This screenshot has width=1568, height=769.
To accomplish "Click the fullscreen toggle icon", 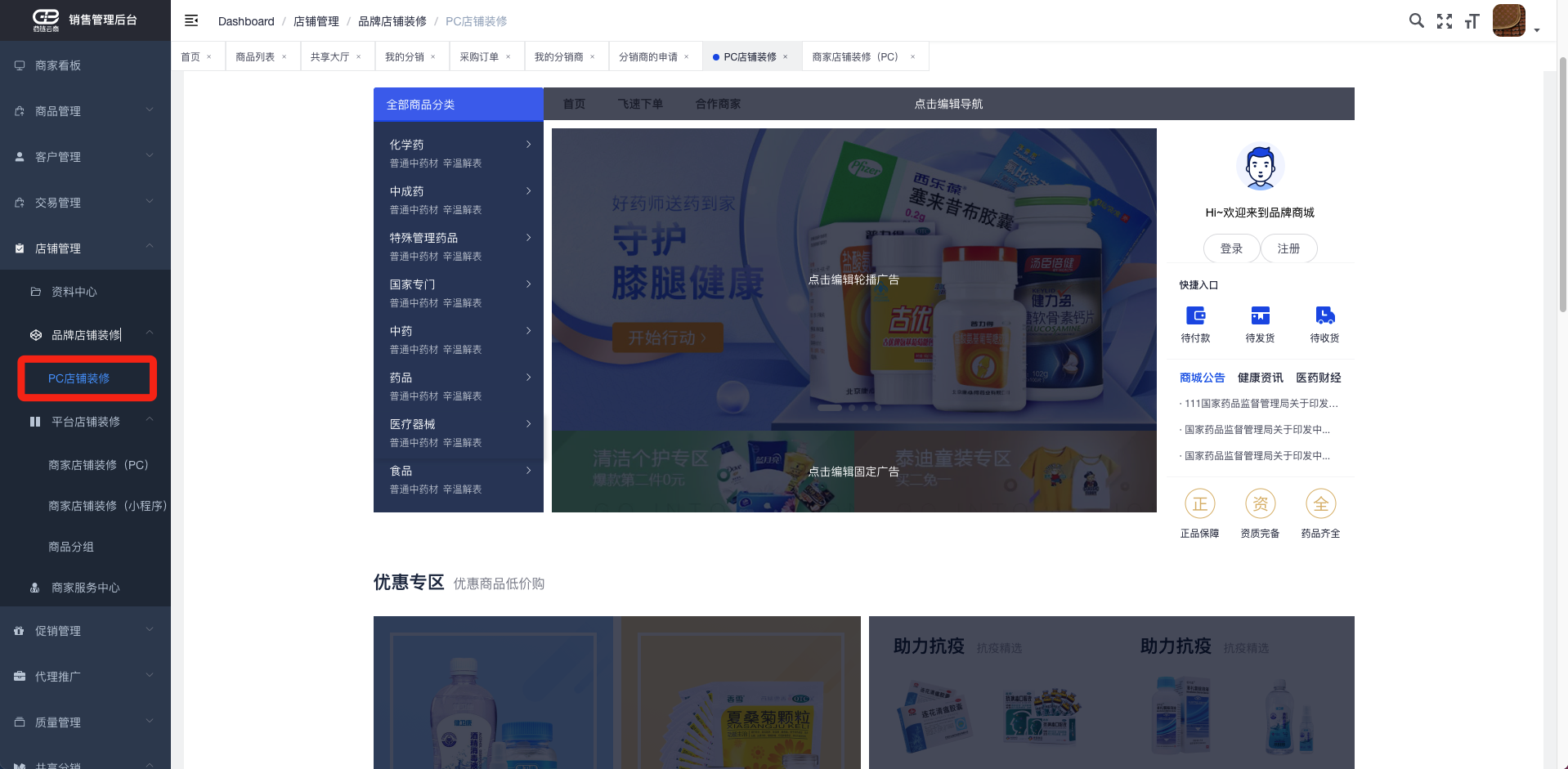I will coord(1445,21).
